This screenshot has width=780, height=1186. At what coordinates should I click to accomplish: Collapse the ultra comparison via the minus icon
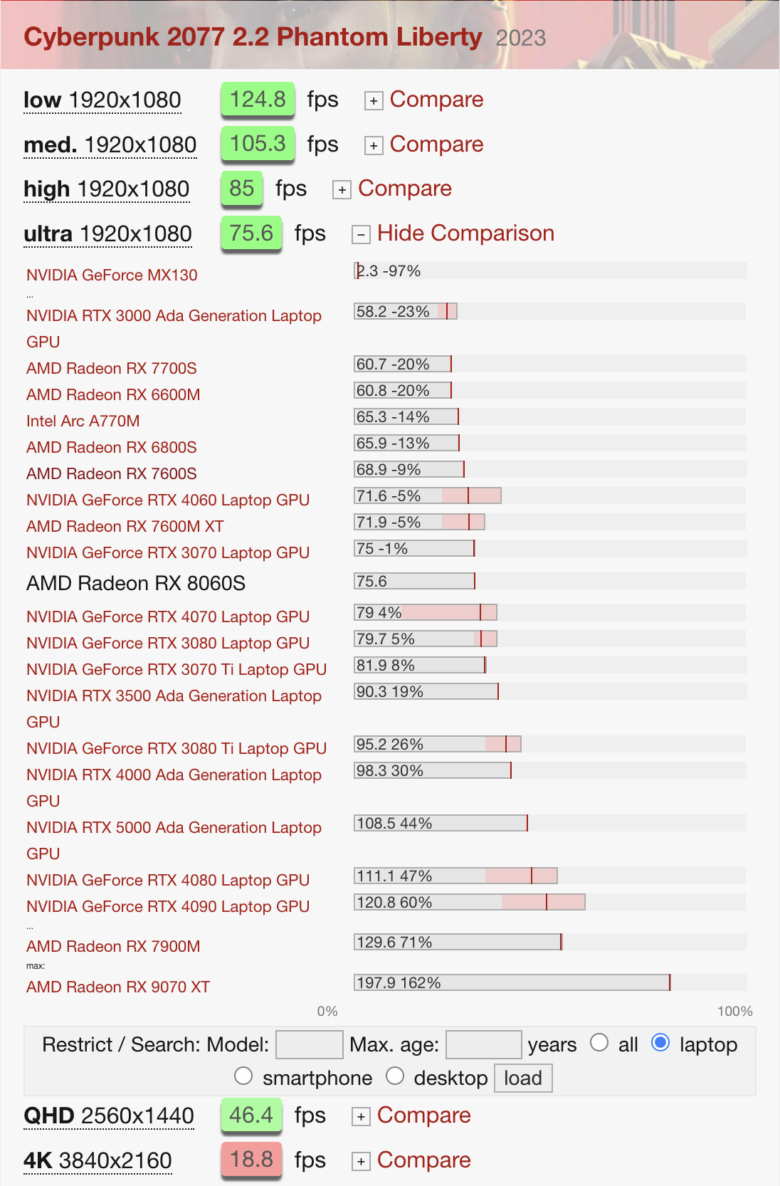pos(360,233)
